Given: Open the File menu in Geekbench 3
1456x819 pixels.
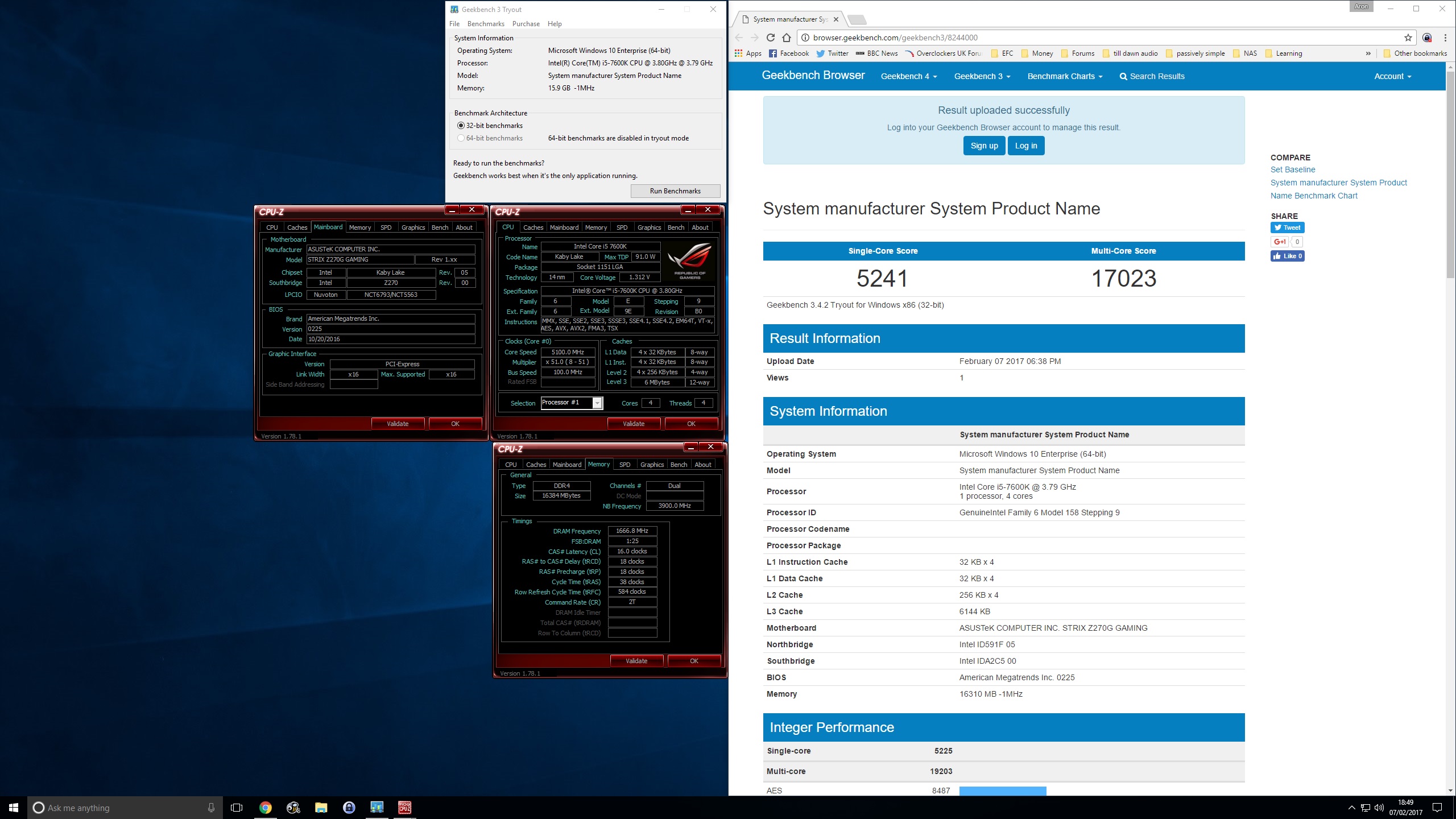Looking at the screenshot, I should tap(454, 24).
